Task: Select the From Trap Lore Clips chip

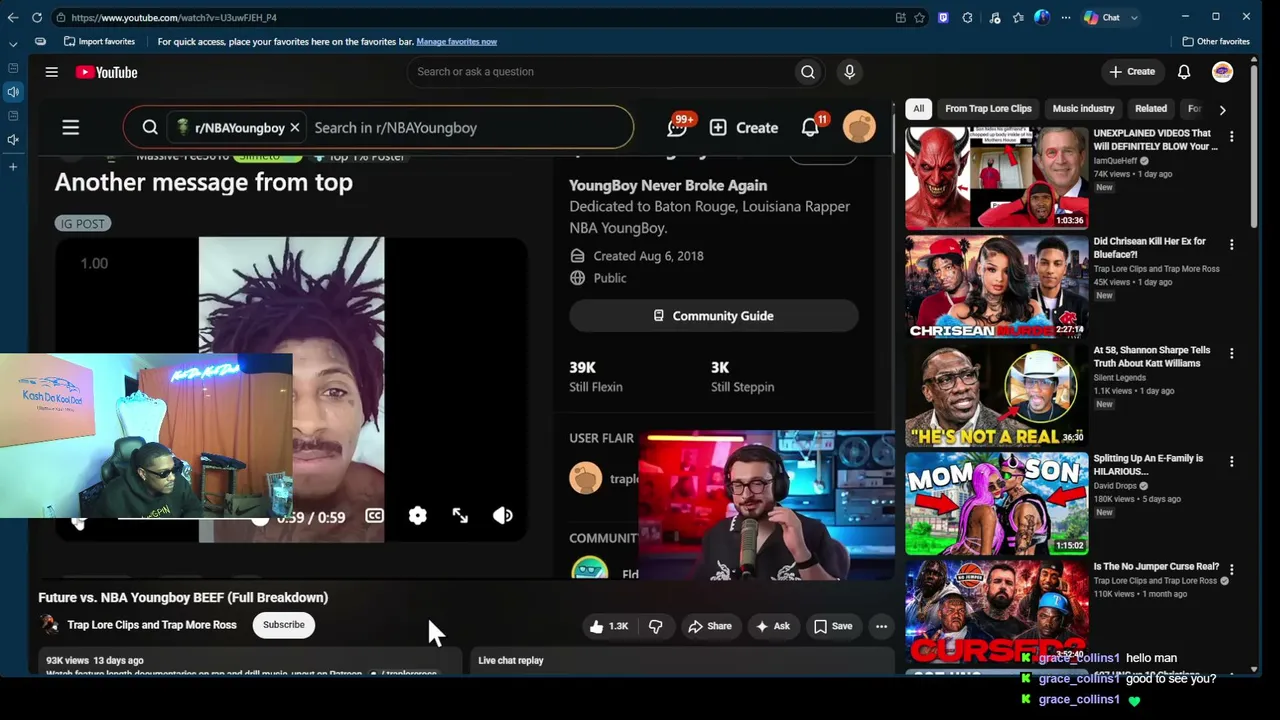Action: tap(988, 109)
